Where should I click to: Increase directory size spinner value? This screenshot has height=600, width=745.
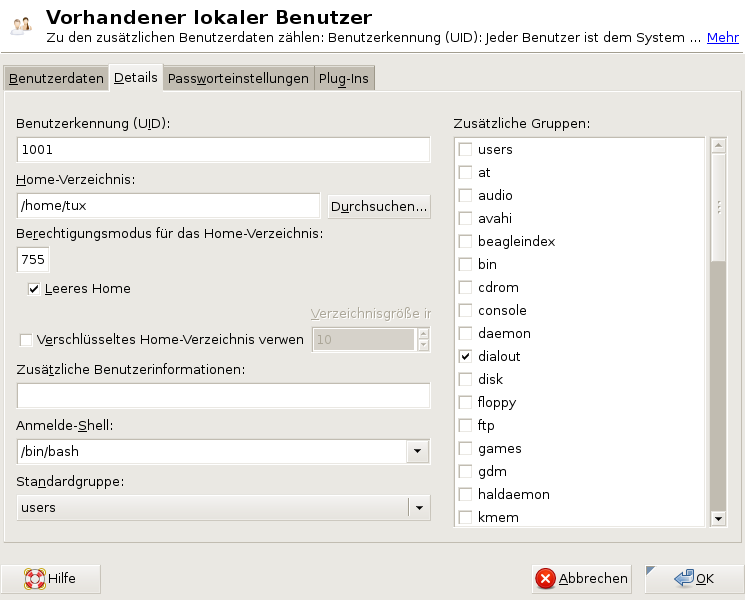(x=423, y=334)
